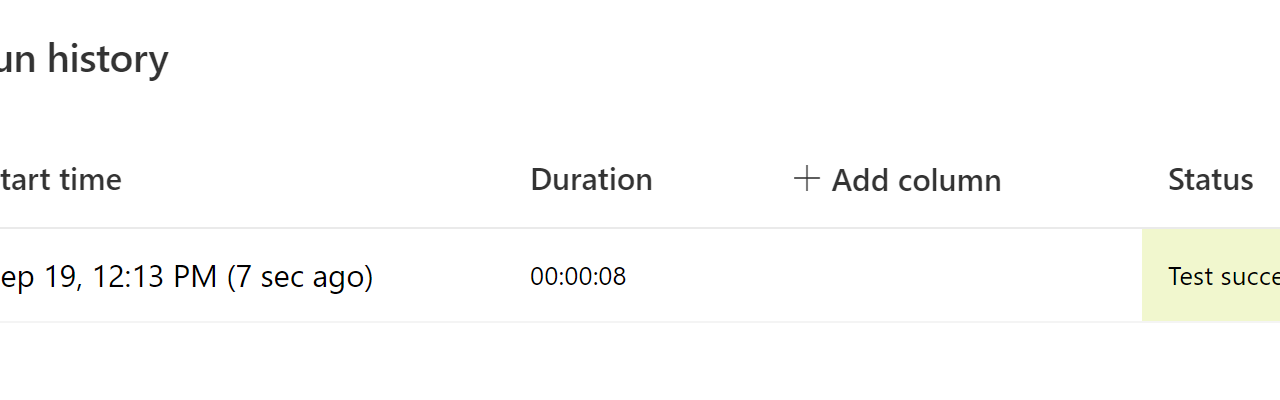Click the word "Test" in the status cell

coord(1190,277)
